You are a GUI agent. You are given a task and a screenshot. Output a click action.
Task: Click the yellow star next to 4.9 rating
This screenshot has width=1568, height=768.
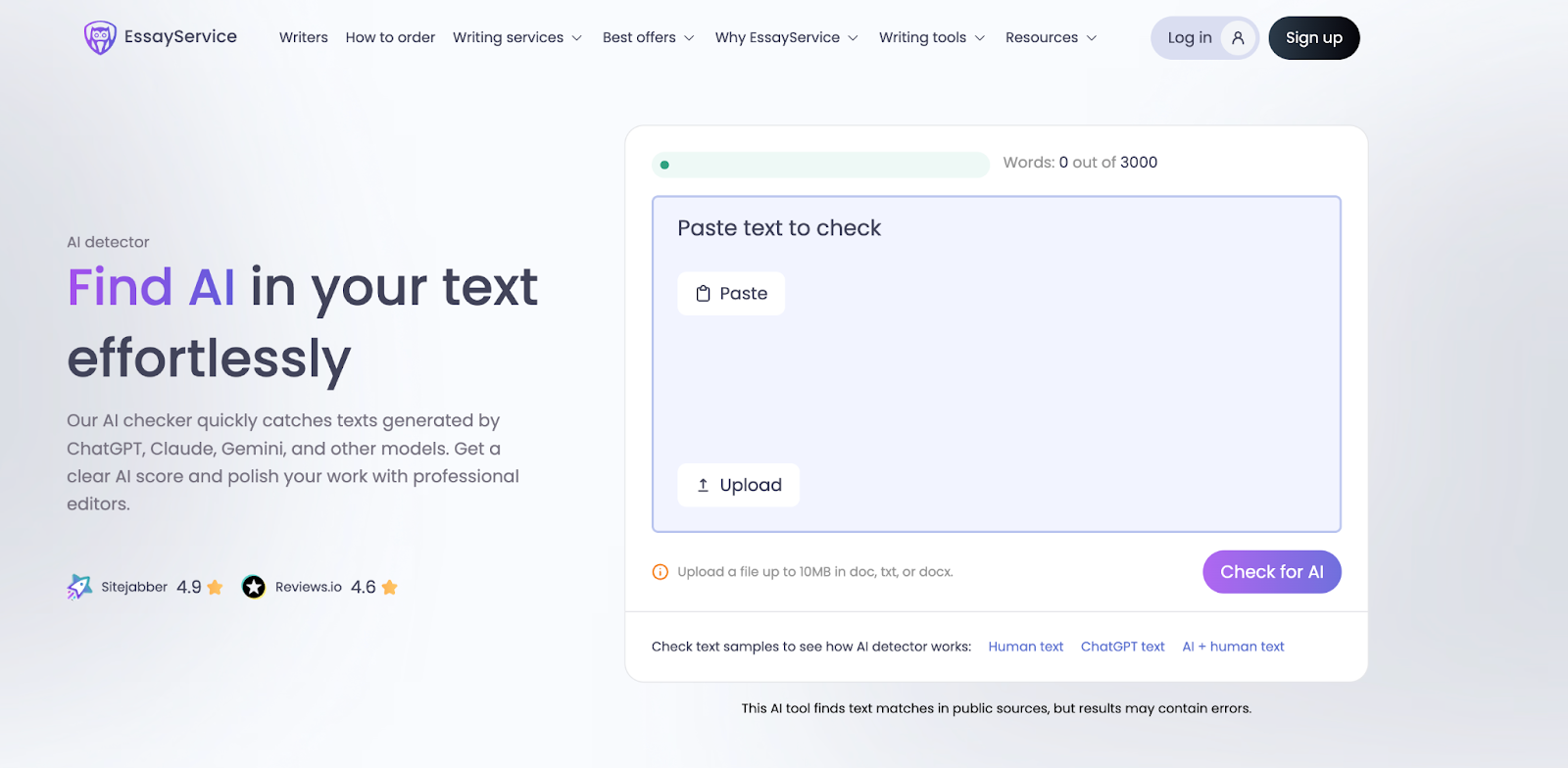216,588
